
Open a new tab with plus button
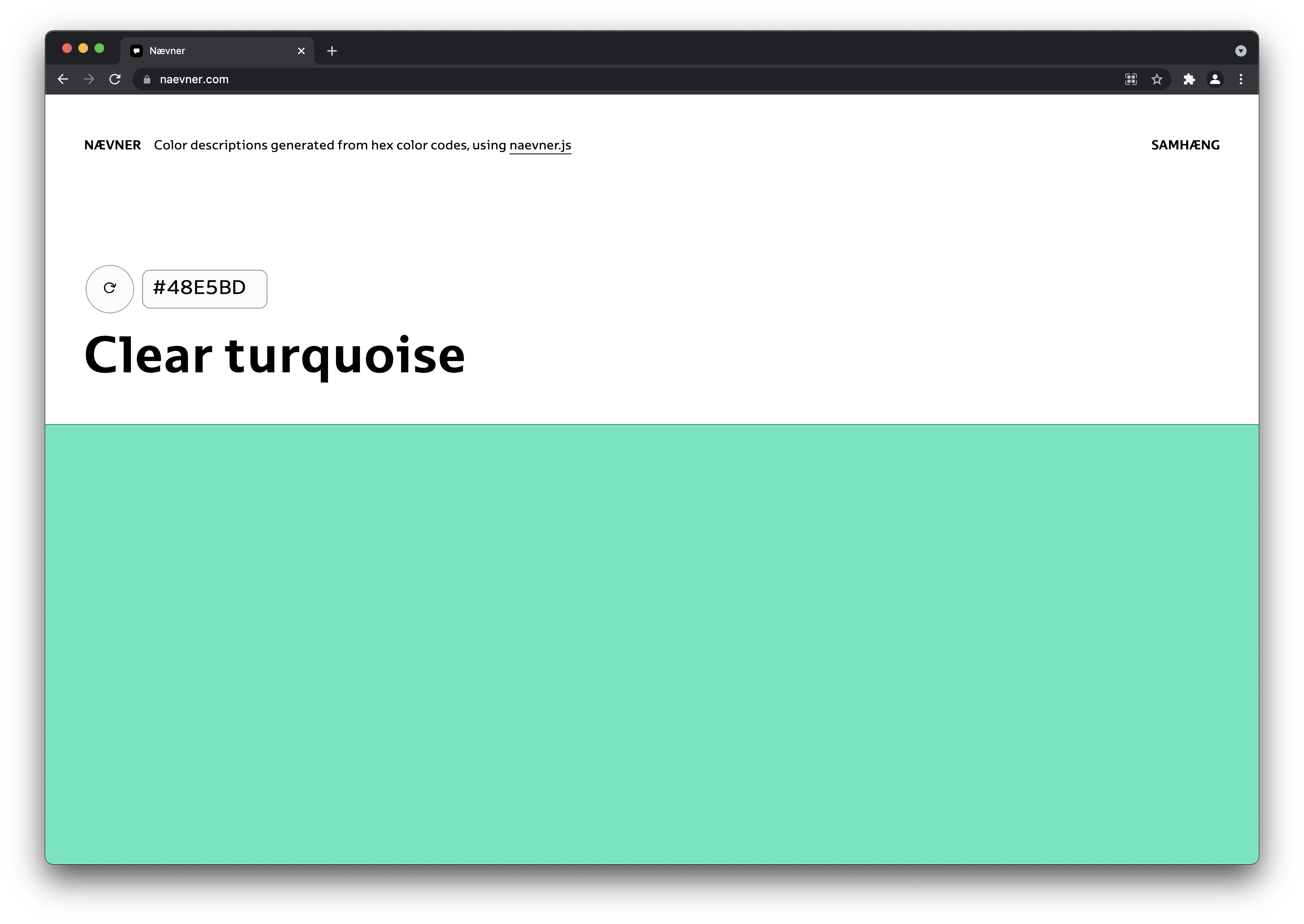[x=332, y=50]
